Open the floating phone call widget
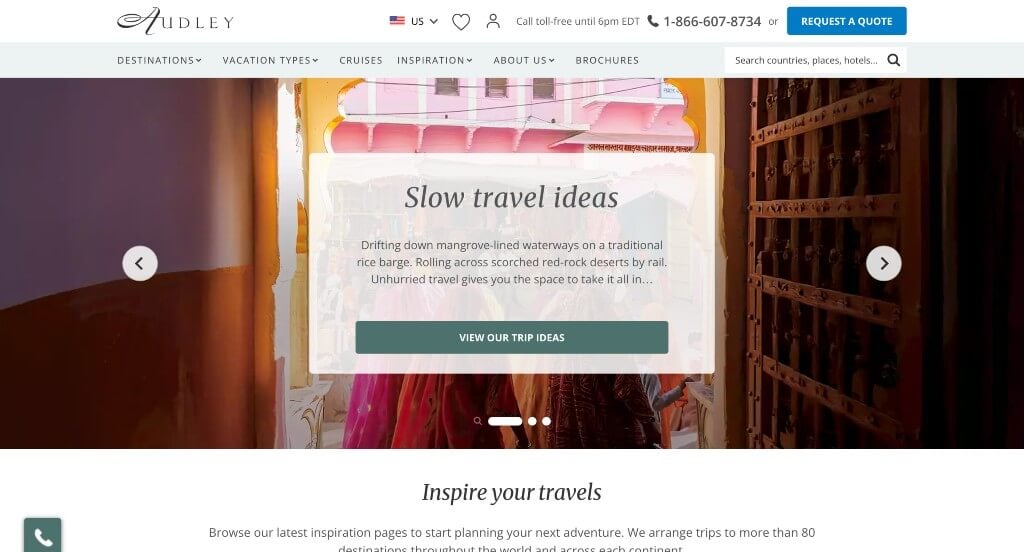 click(42, 536)
